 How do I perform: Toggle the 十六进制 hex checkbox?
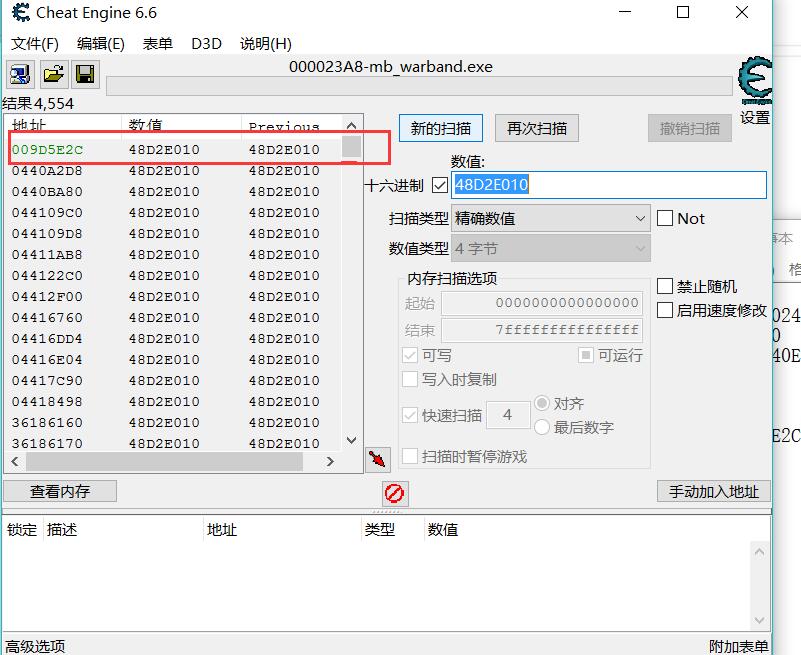tap(439, 185)
